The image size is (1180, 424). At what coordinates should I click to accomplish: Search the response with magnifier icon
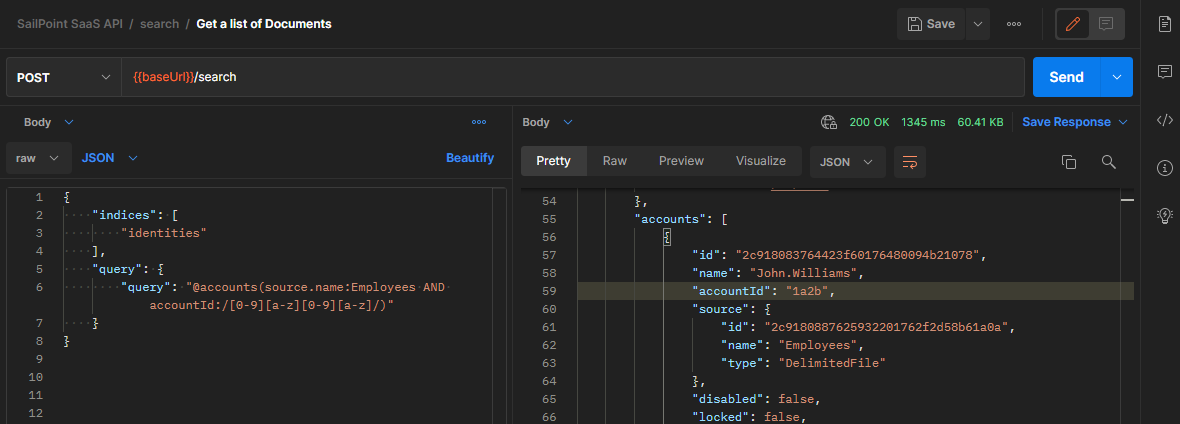tap(1108, 162)
